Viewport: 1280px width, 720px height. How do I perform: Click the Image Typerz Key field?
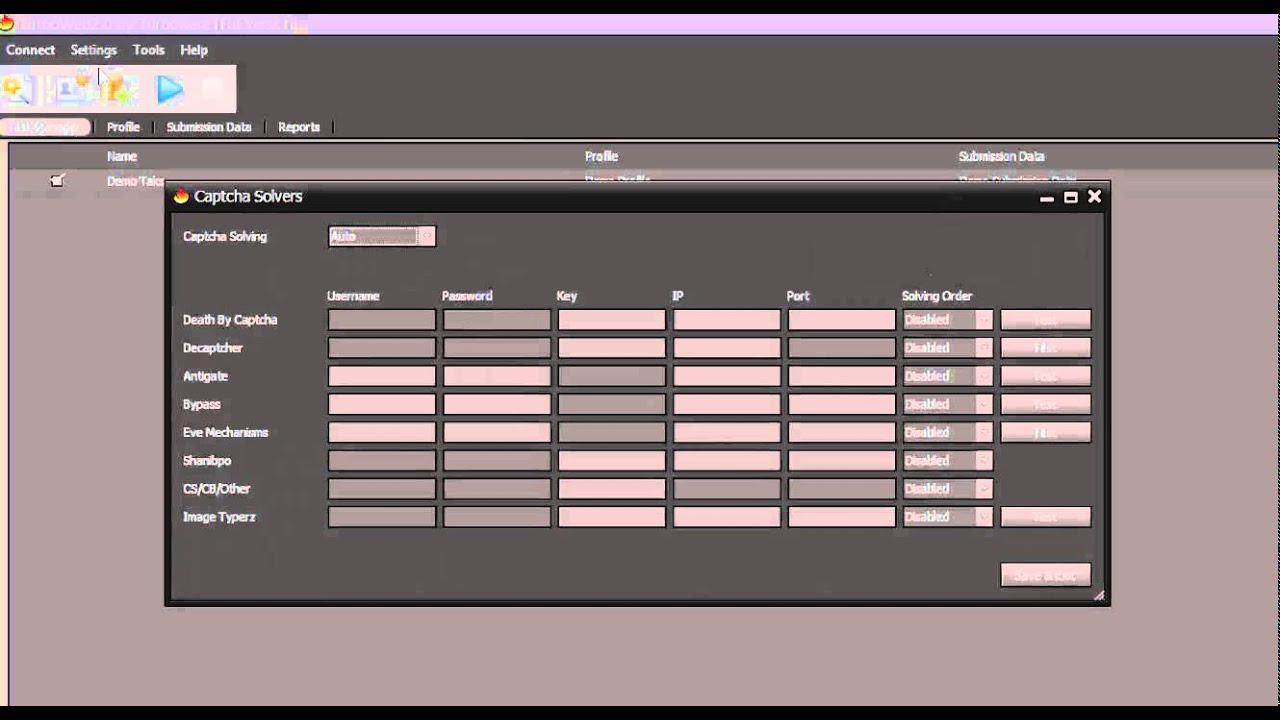click(x=612, y=517)
